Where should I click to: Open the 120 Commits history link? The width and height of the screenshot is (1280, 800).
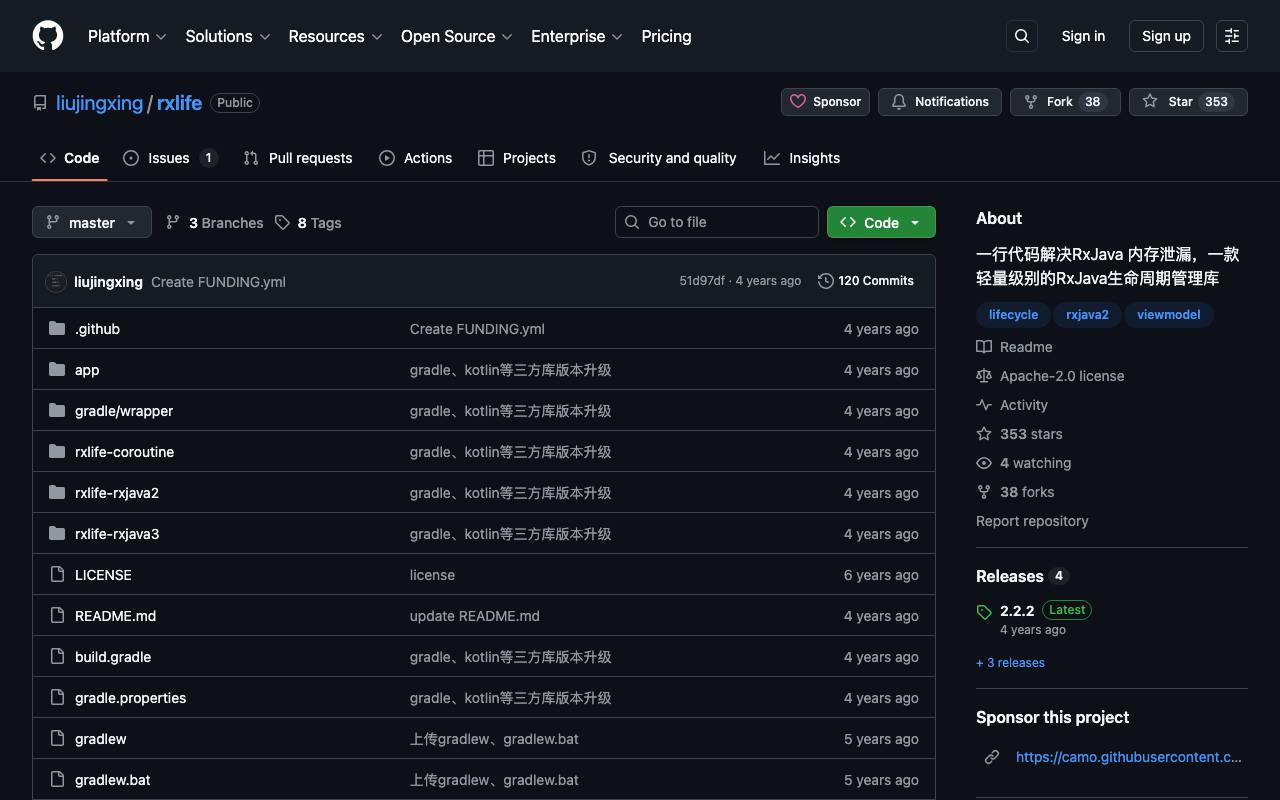[866, 281]
